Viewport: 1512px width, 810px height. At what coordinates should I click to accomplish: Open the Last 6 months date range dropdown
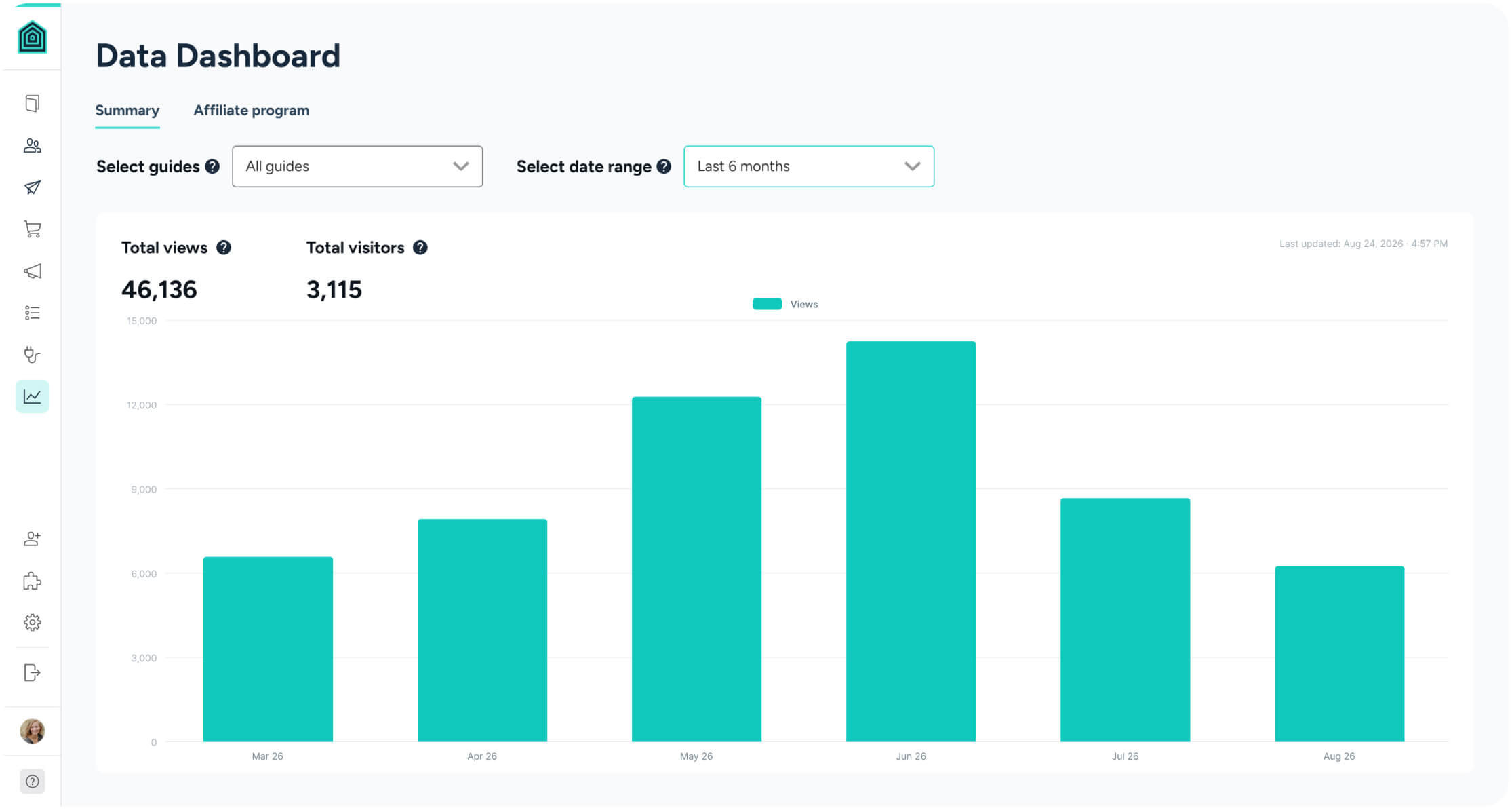point(809,166)
